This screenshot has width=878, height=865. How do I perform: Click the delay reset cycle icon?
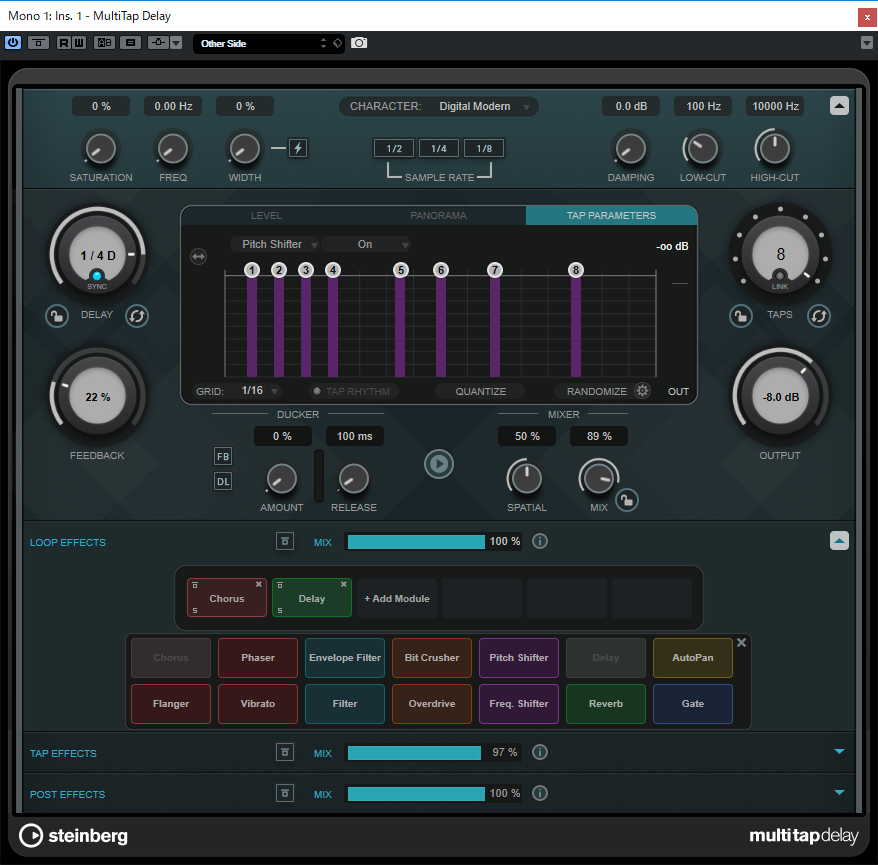pyautogui.click(x=137, y=316)
